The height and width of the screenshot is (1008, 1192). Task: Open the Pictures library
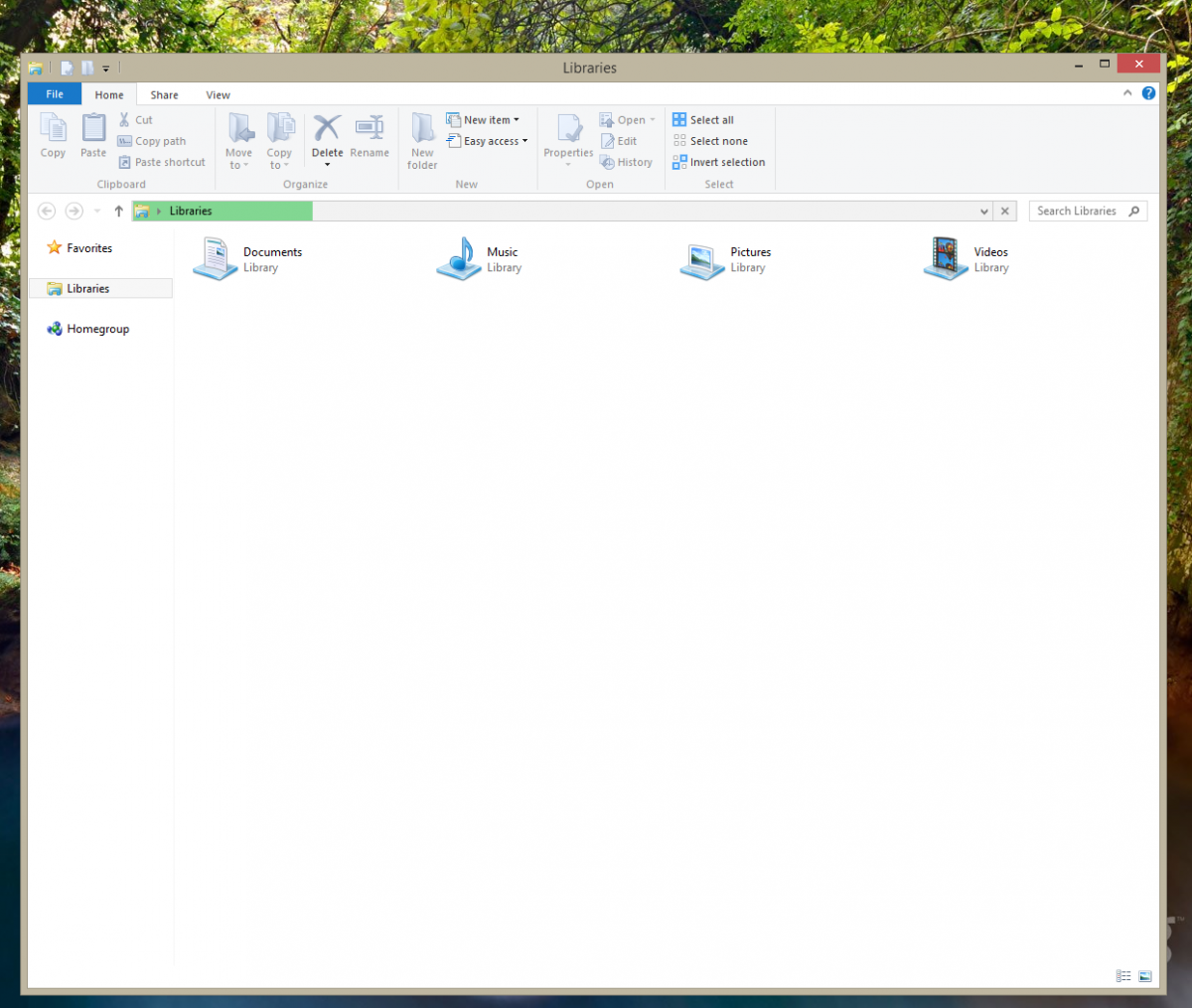point(725,258)
